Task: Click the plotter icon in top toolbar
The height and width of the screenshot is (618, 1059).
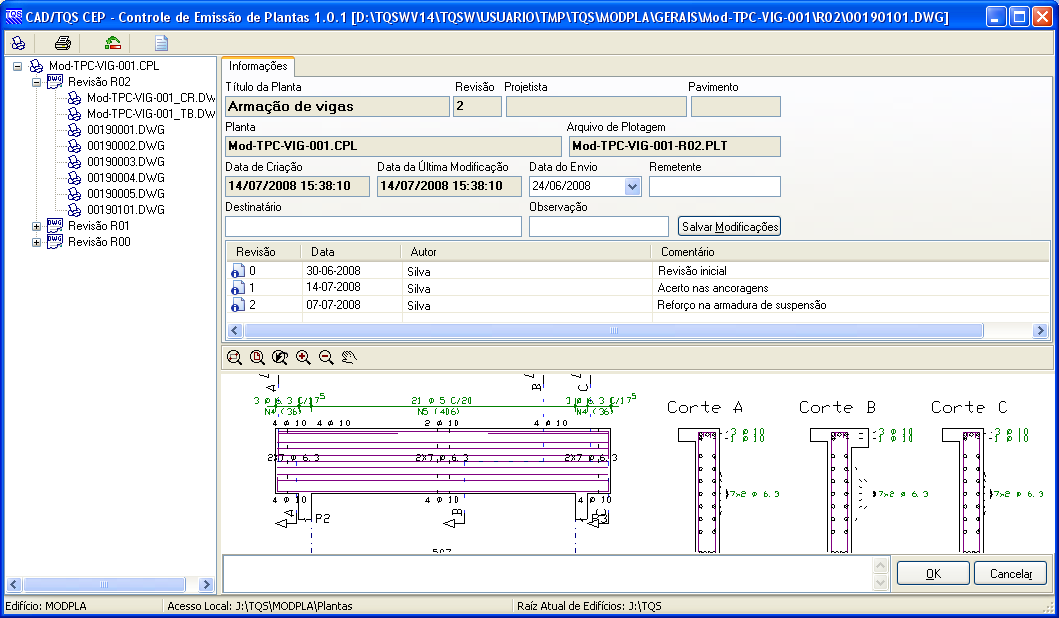Action: point(18,43)
